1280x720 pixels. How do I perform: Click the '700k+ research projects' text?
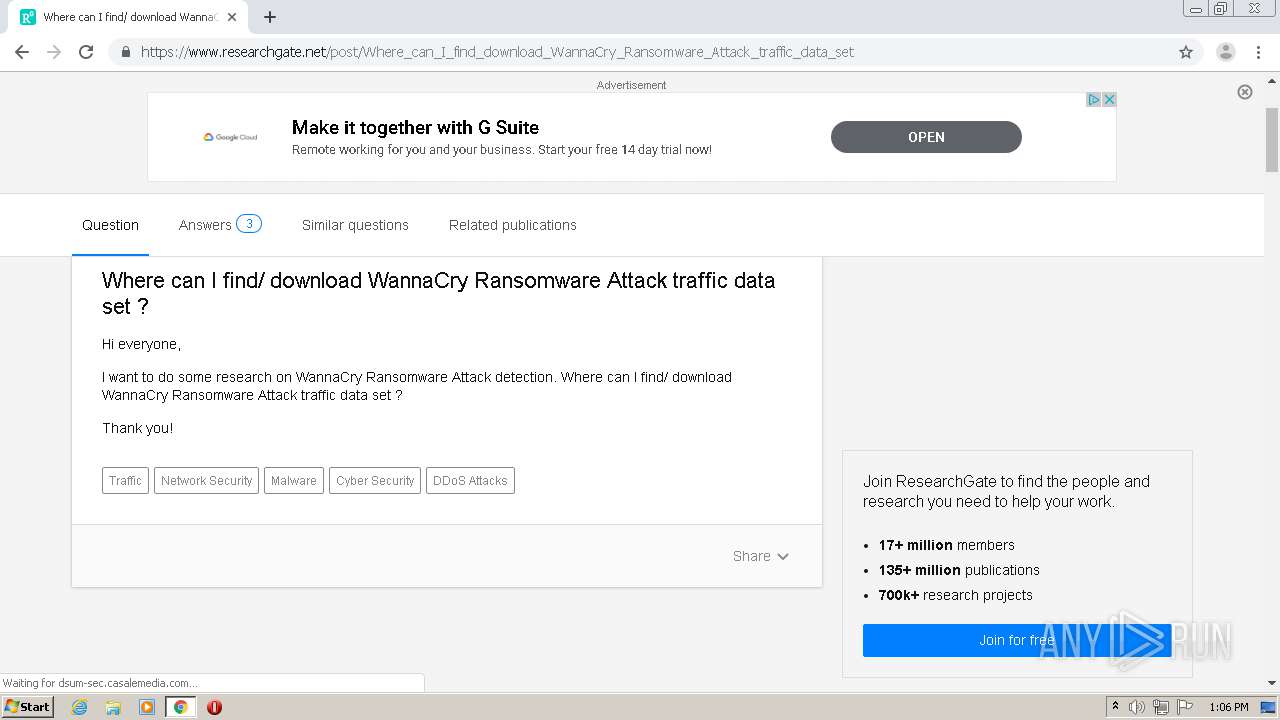pos(955,595)
